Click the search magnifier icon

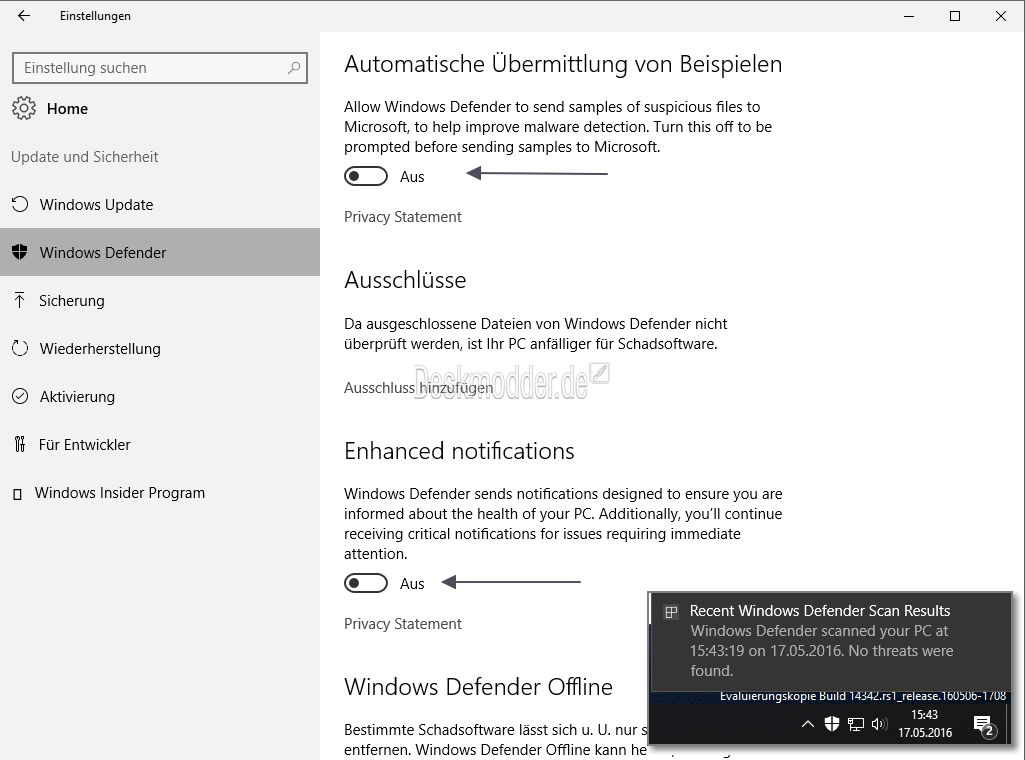[x=294, y=67]
